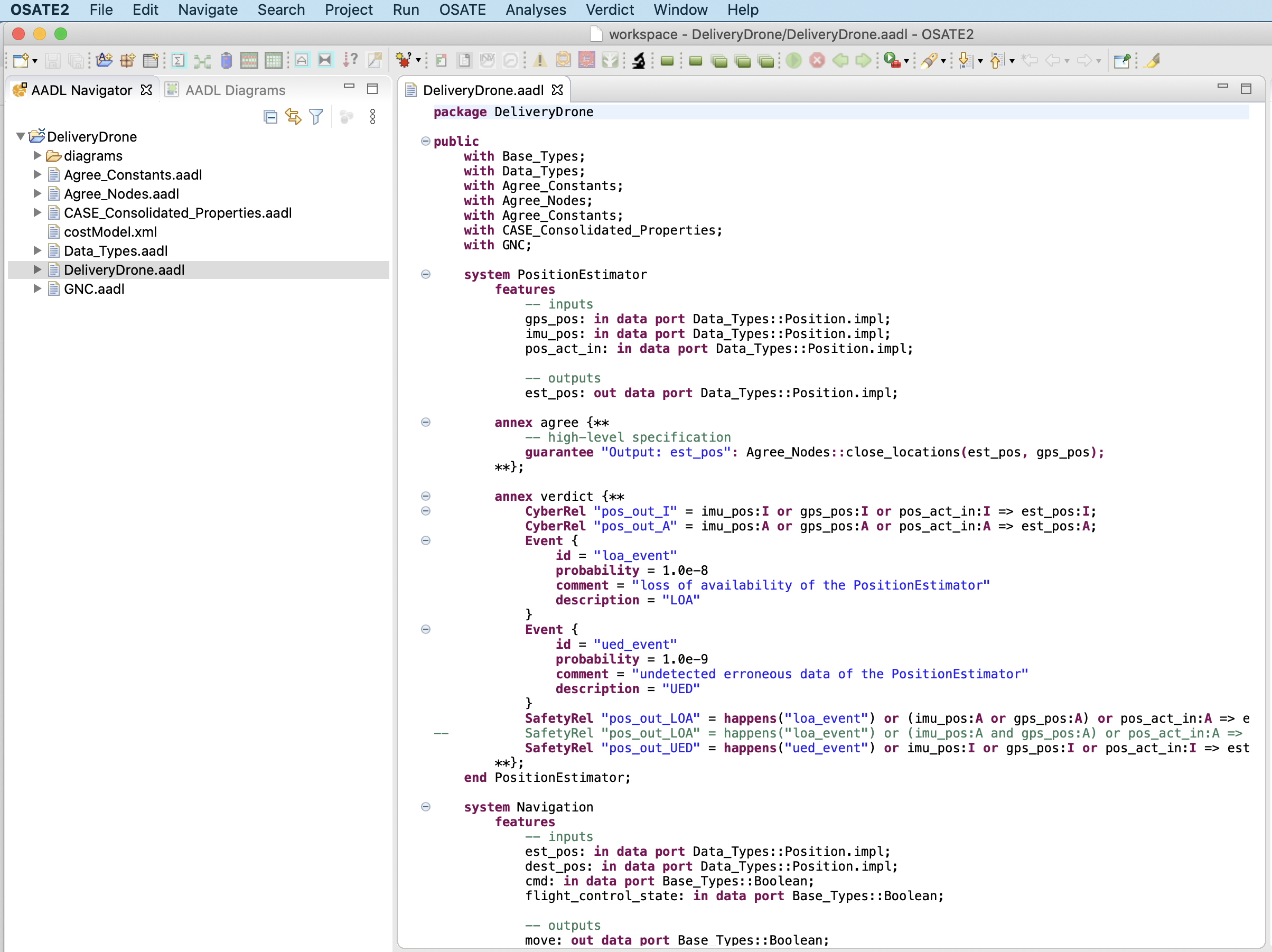Open the Window menu

coord(680,10)
